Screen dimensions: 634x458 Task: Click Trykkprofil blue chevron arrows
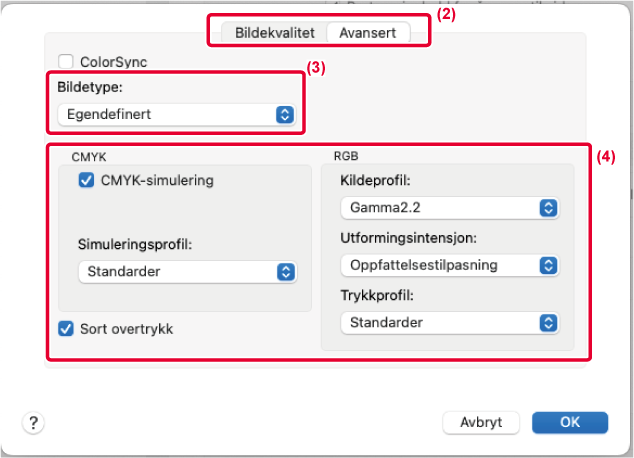(548, 323)
